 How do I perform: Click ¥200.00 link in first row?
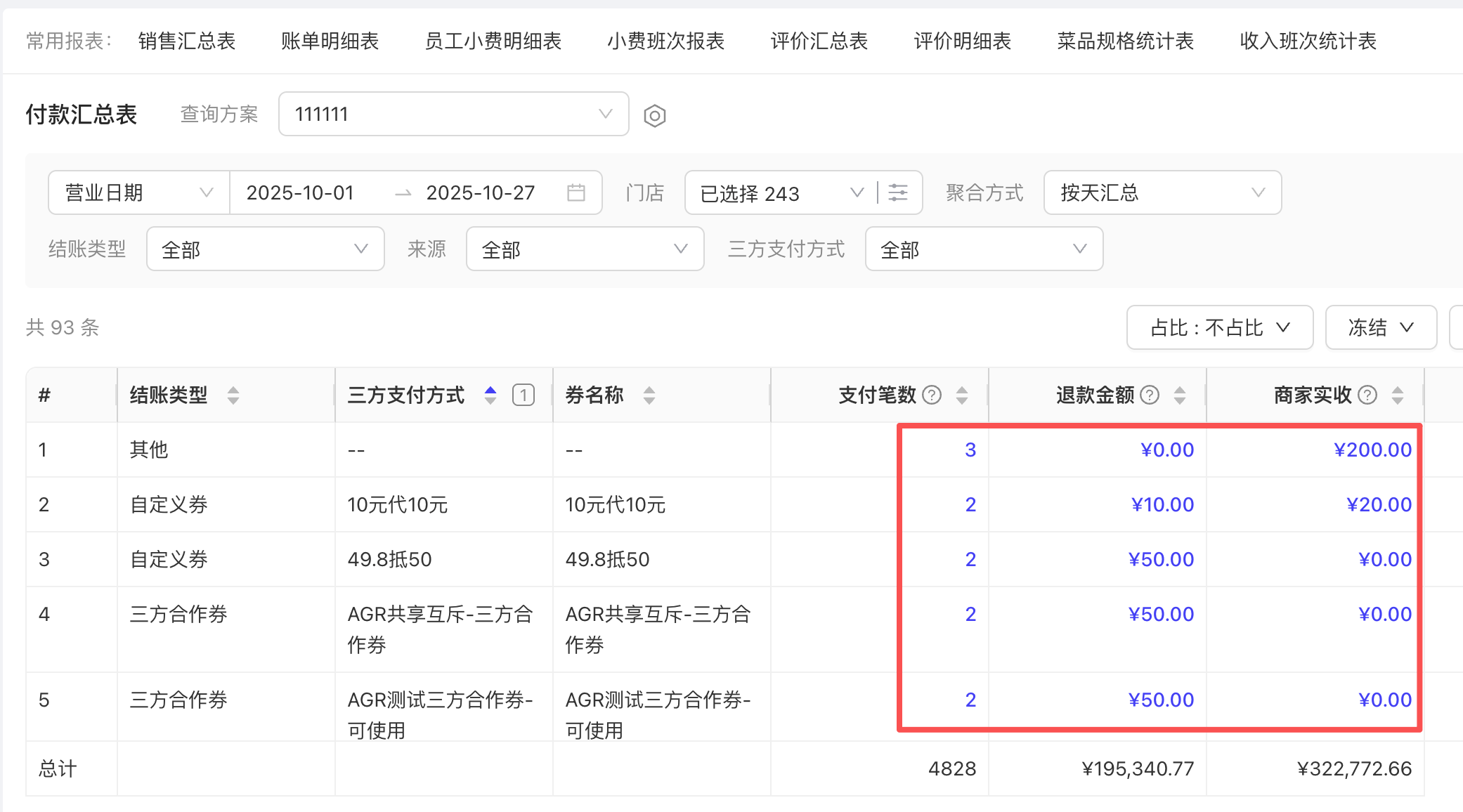1372,450
